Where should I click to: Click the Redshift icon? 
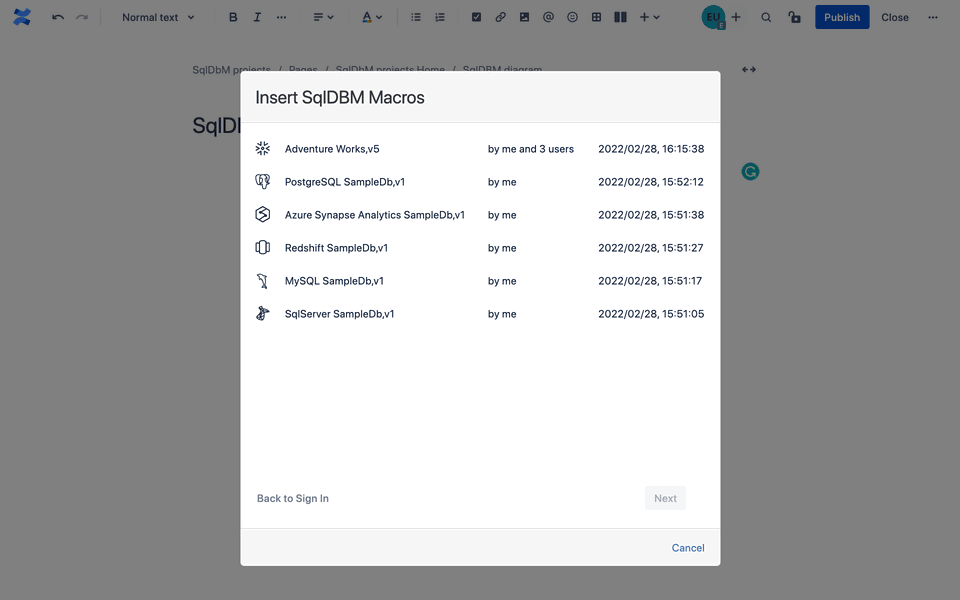[263, 247]
